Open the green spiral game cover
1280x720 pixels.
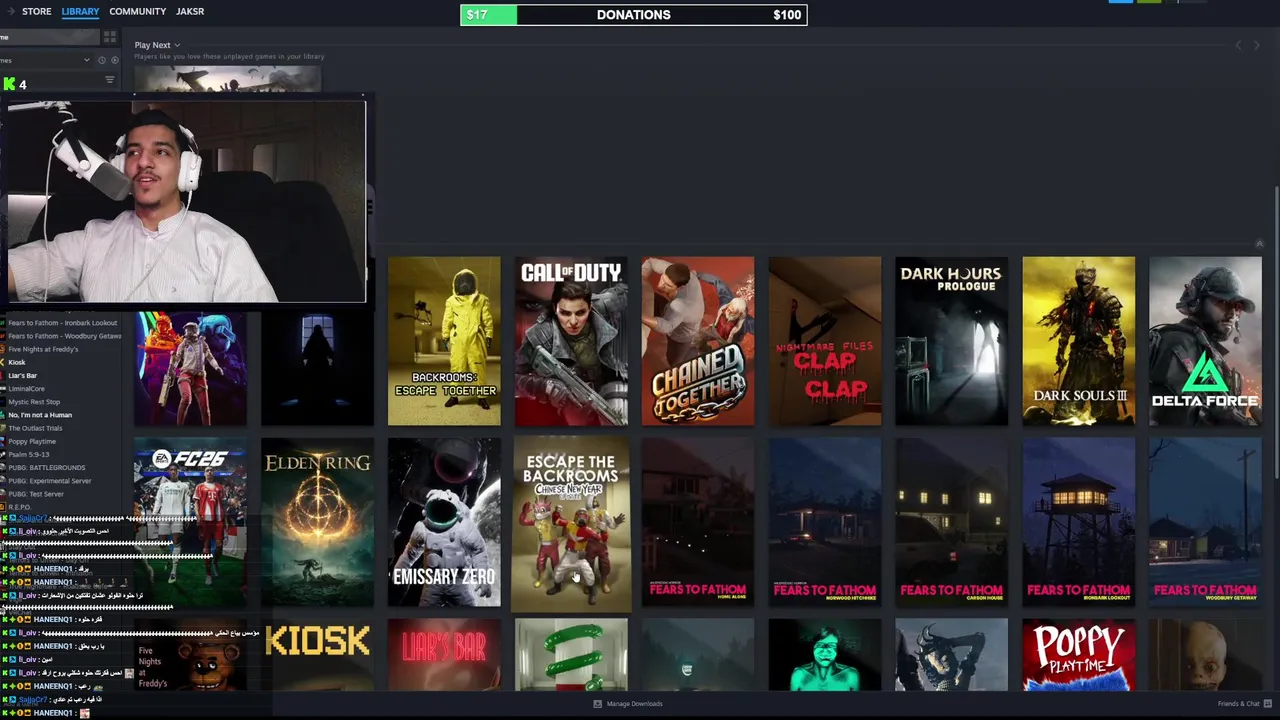pyautogui.click(x=571, y=655)
